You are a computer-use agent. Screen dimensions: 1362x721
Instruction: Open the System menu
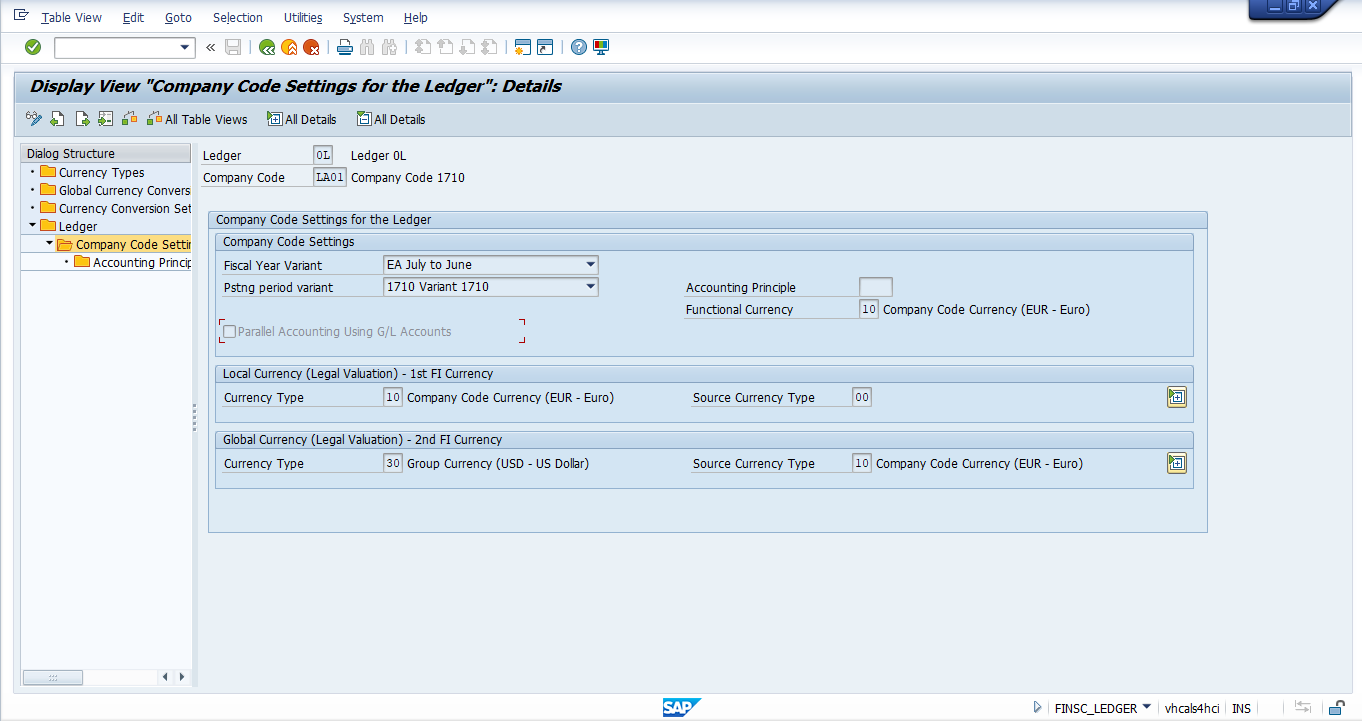363,17
